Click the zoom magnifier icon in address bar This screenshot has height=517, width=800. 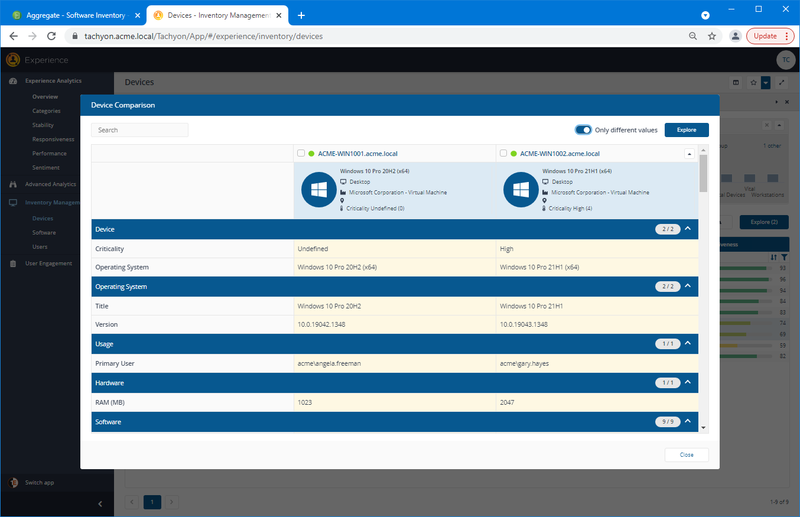point(693,36)
